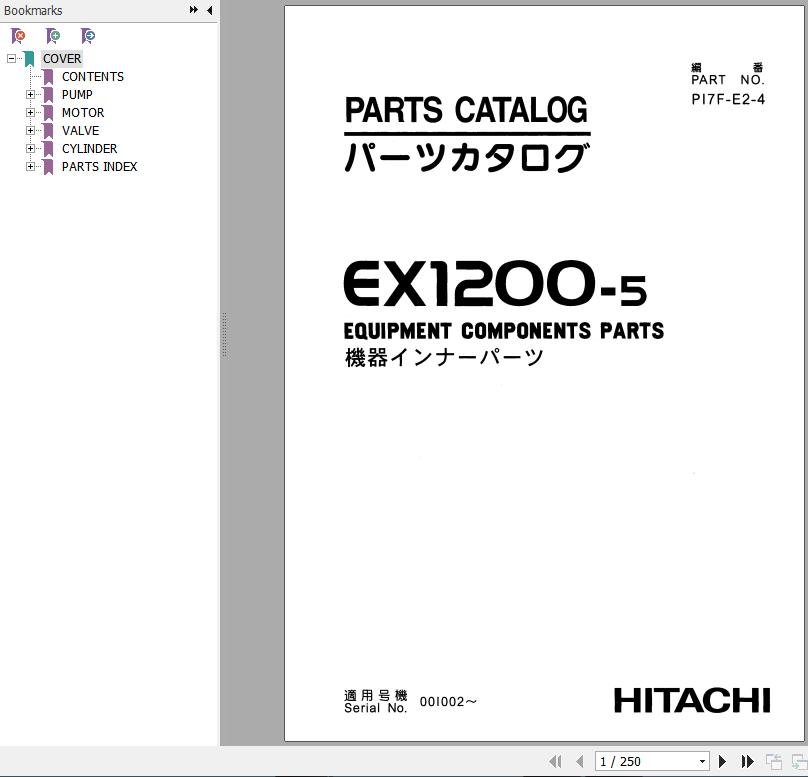The image size is (808, 777).
Task: Hide the Bookmarks panel arrow
Action: (x=209, y=10)
